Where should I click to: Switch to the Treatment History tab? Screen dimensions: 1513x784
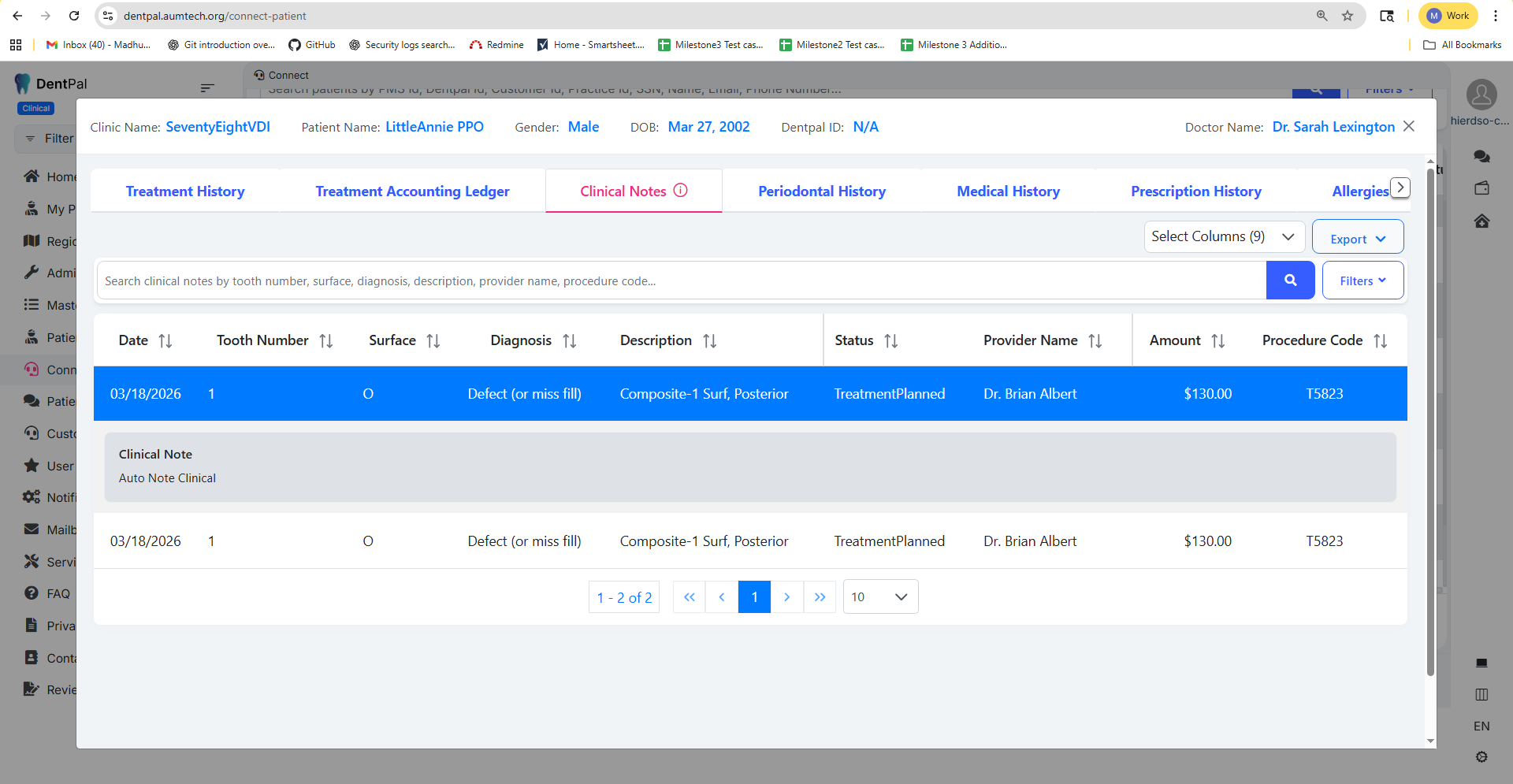click(185, 191)
